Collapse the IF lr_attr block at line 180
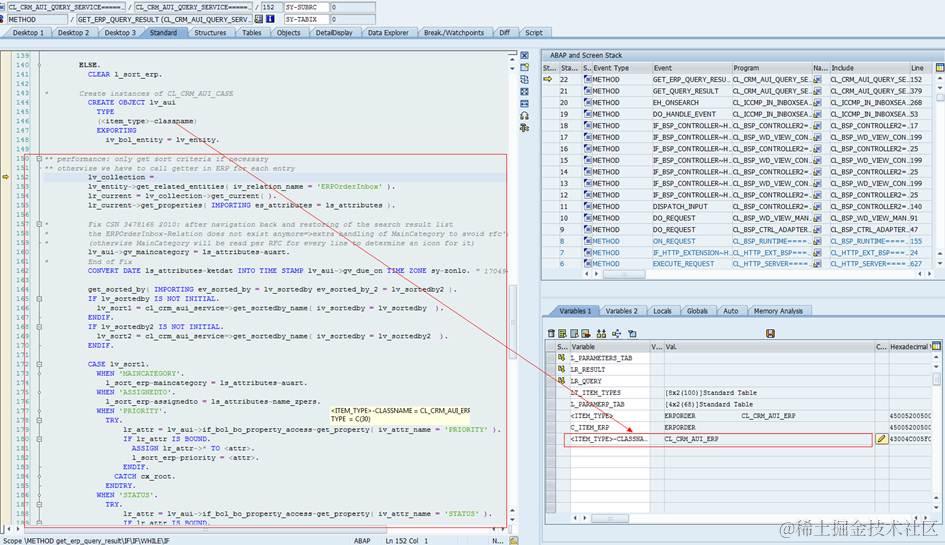 pos(39,439)
